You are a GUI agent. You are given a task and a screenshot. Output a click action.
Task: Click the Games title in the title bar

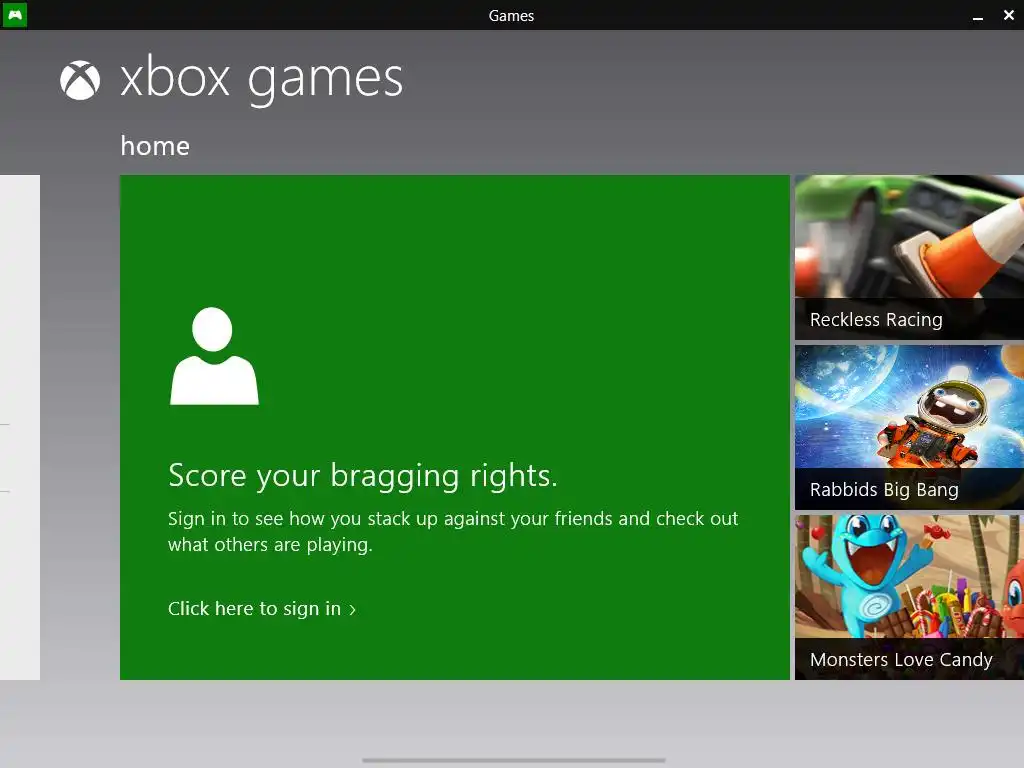click(511, 16)
